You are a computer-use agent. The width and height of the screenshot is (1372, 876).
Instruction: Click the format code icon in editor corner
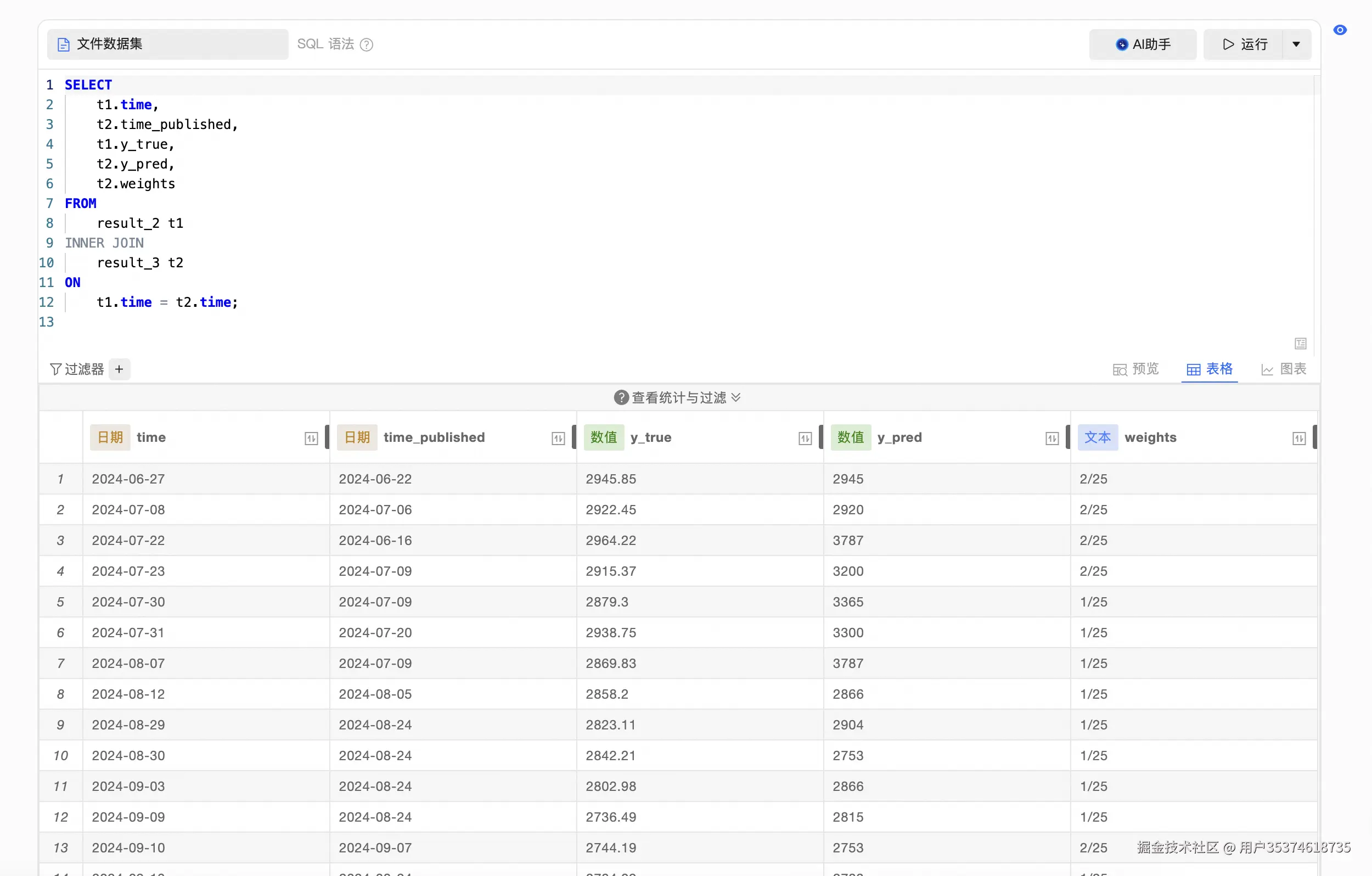(x=1300, y=344)
